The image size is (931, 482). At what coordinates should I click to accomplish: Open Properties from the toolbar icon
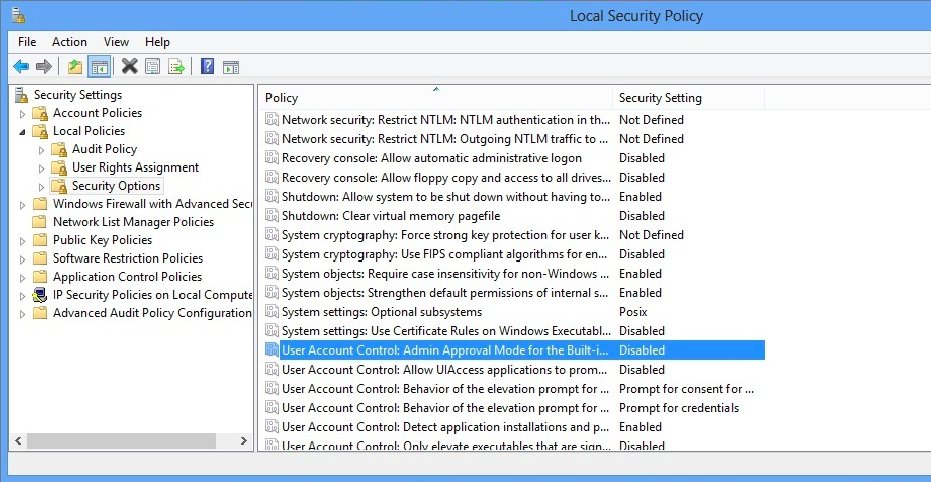(153, 66)
